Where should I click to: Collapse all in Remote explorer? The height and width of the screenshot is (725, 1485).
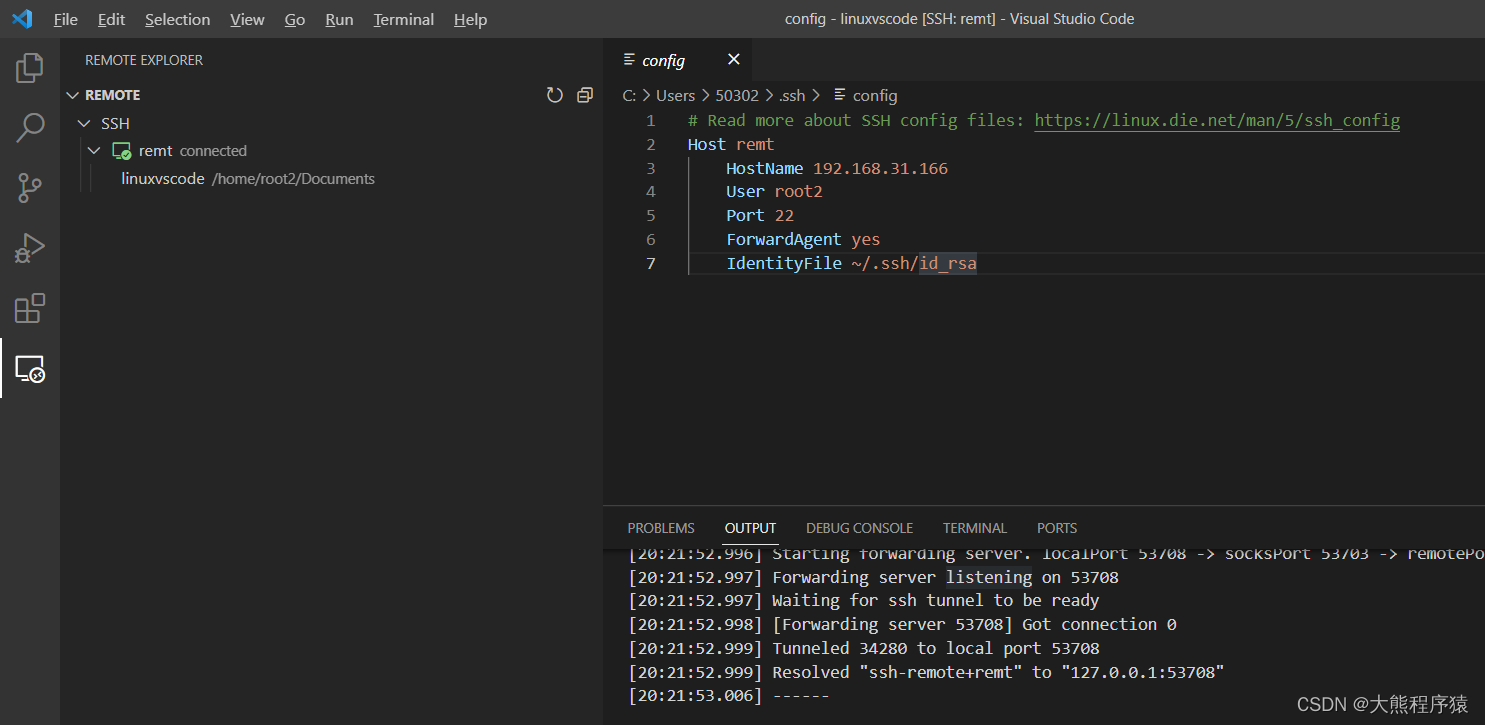pyautogui.click(x=585, y=95)
